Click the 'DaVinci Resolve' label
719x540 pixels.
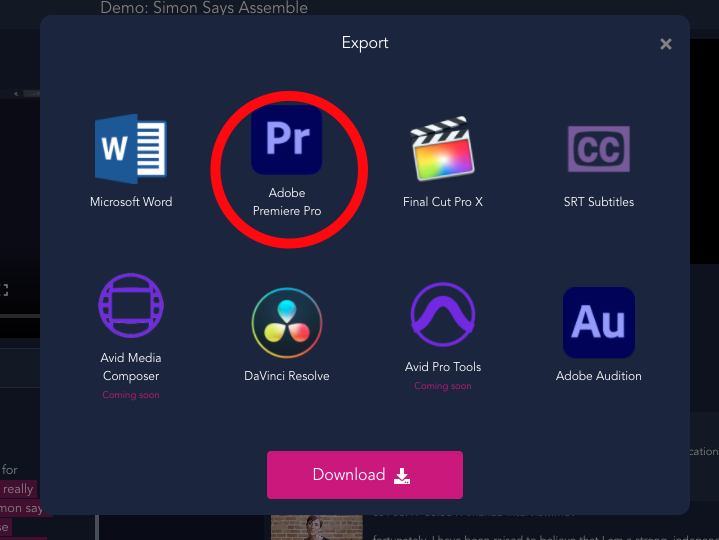point(287,376)
